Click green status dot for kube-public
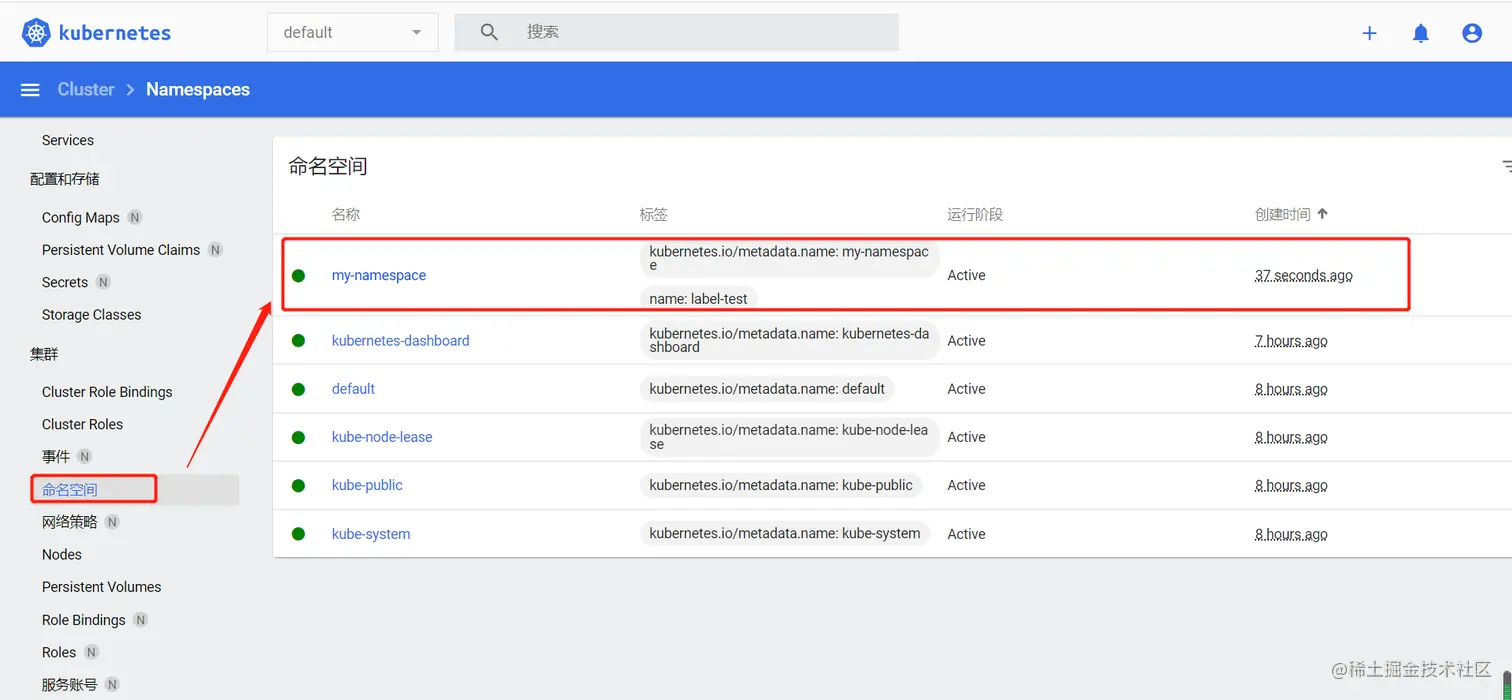 pyautogui.click(x=298, y=485)
